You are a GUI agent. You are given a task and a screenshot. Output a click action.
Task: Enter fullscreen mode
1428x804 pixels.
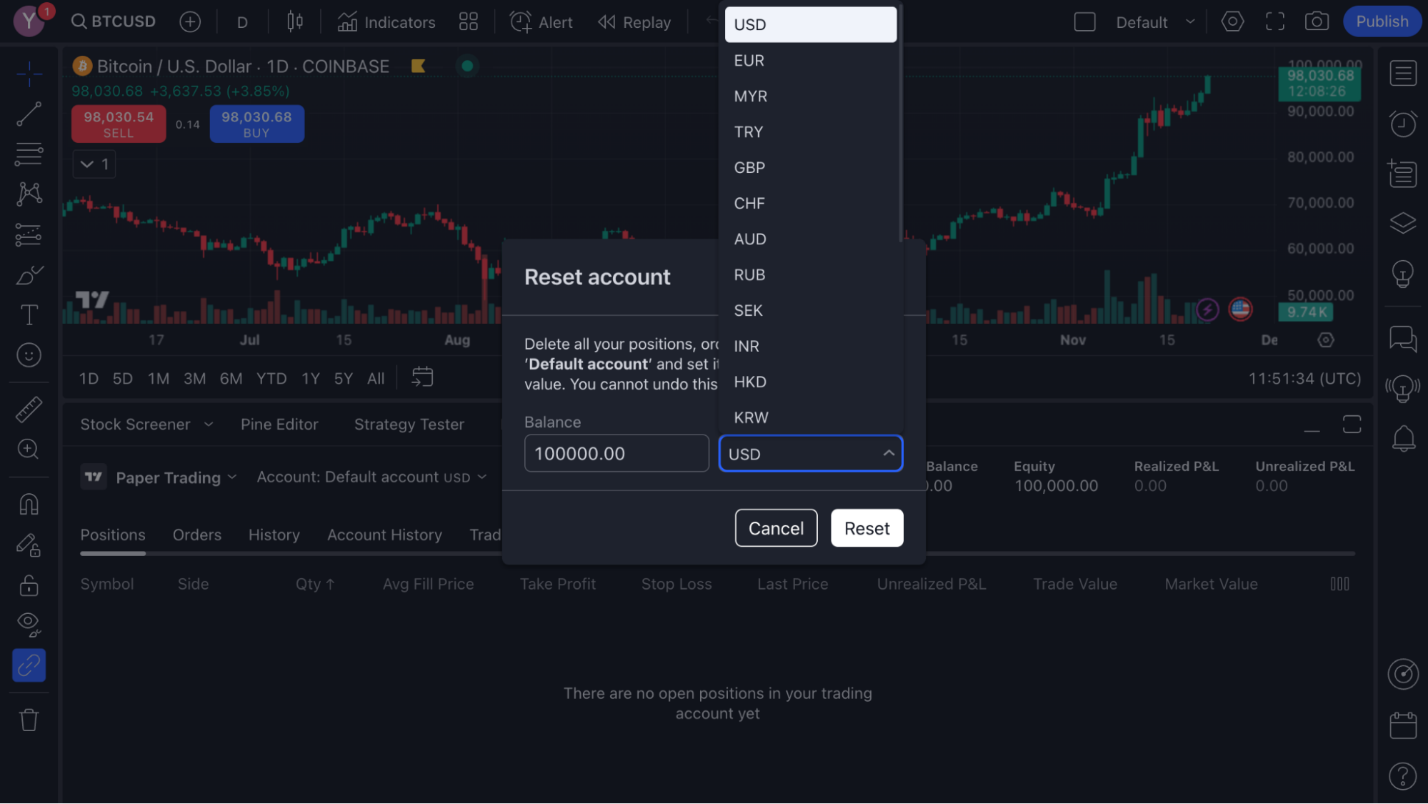point(1275,21)
